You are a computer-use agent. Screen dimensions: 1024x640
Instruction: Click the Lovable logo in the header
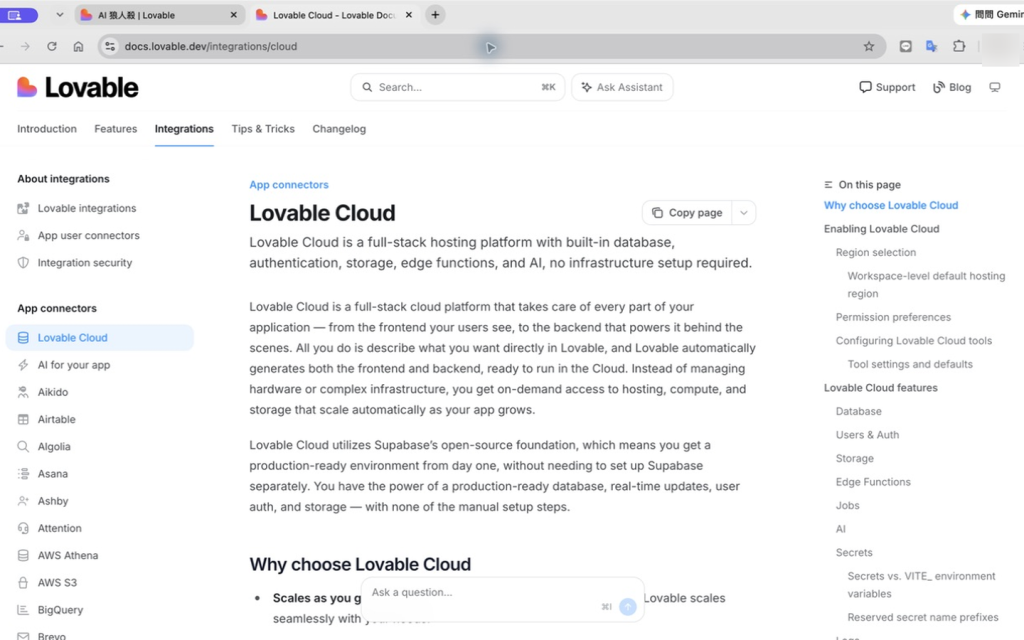pyautogui.click(x=78, y=88)
